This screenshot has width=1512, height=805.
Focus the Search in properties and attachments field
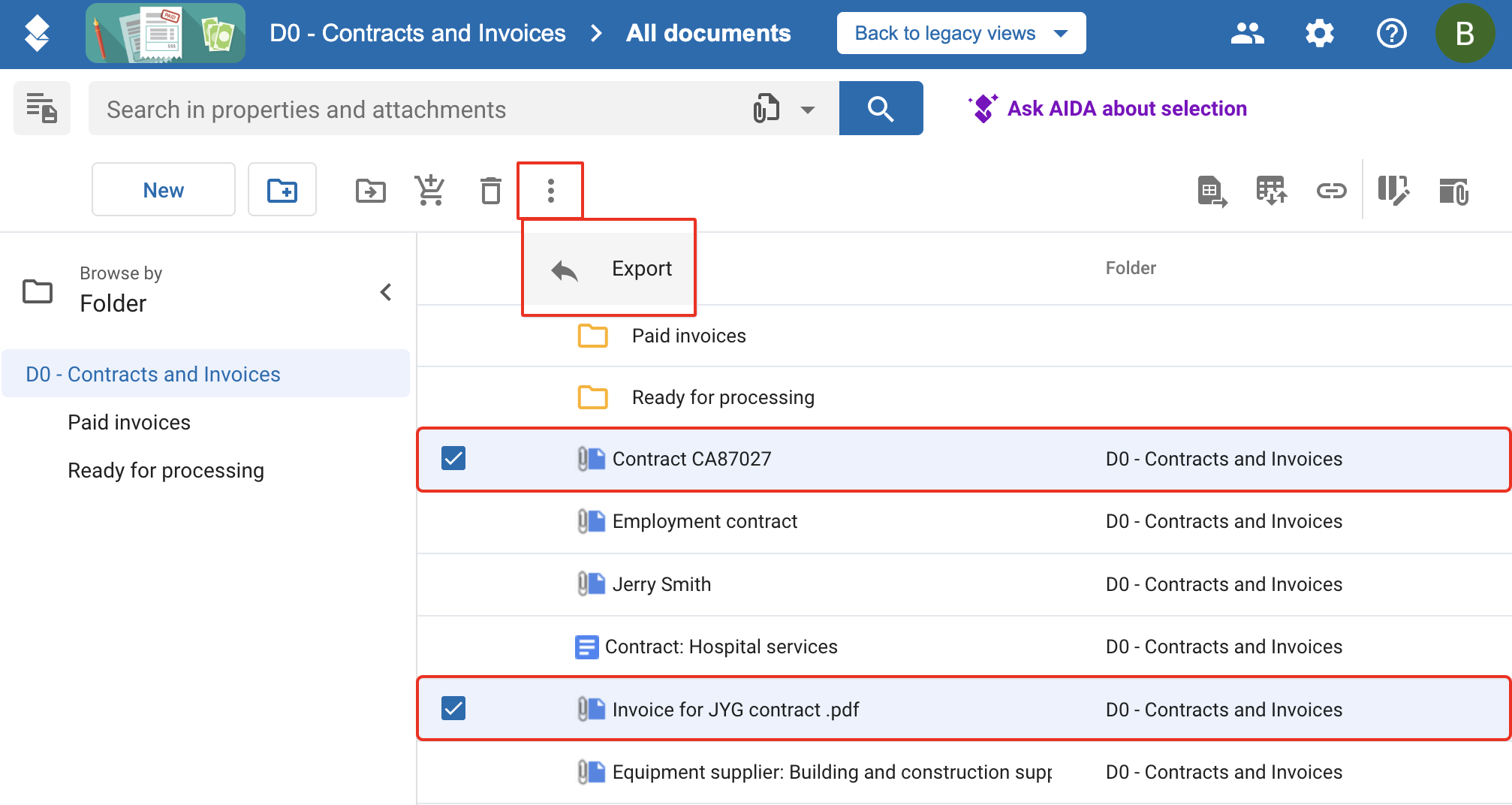[420, 109]
